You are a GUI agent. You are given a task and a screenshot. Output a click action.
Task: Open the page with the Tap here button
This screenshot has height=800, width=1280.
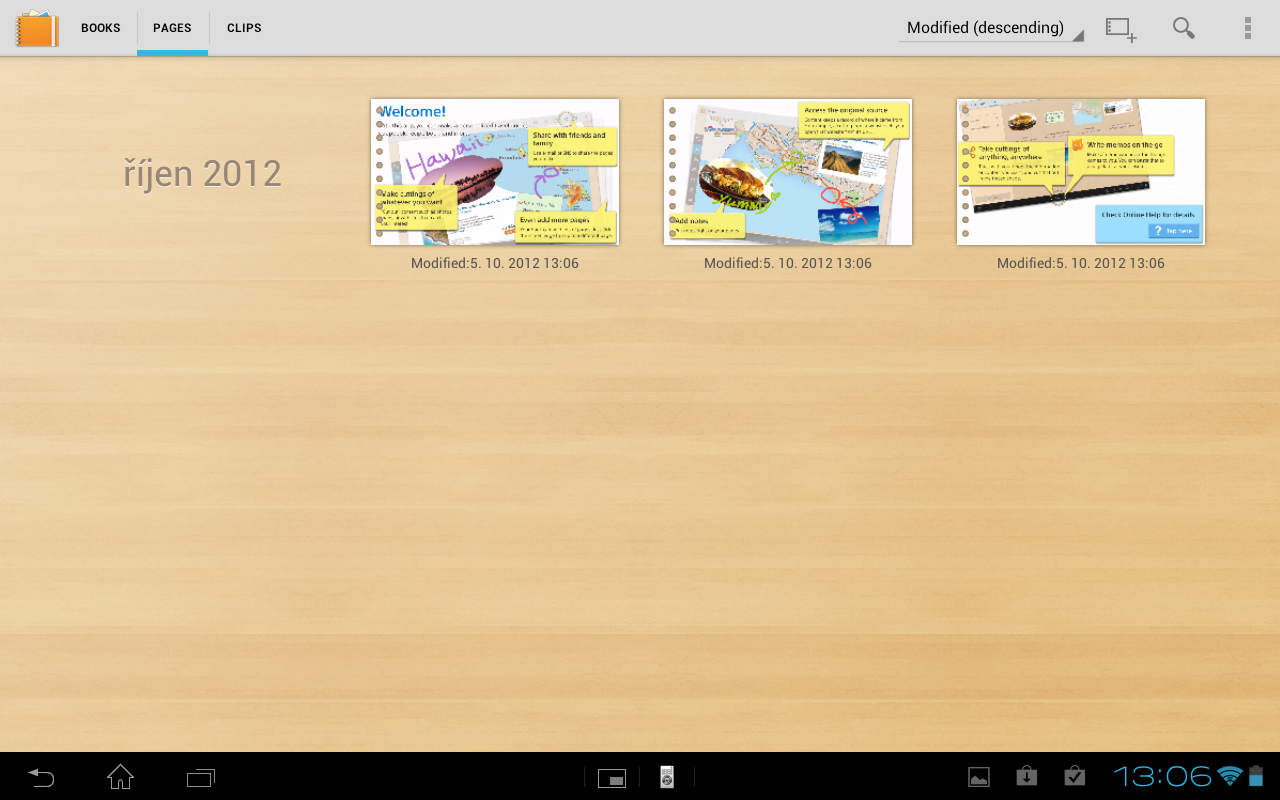(1080, 171)
